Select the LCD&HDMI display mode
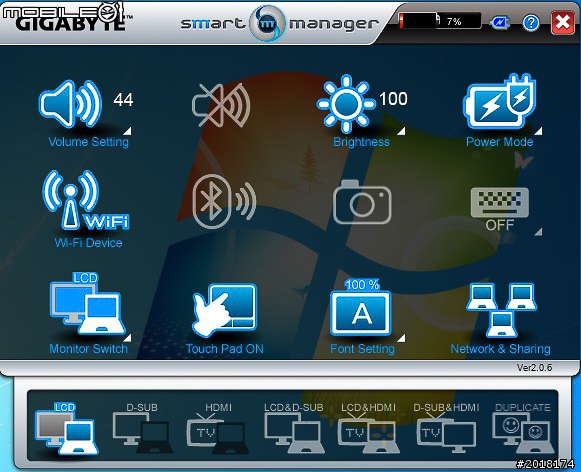581x472 pixels. coord(368,428)
